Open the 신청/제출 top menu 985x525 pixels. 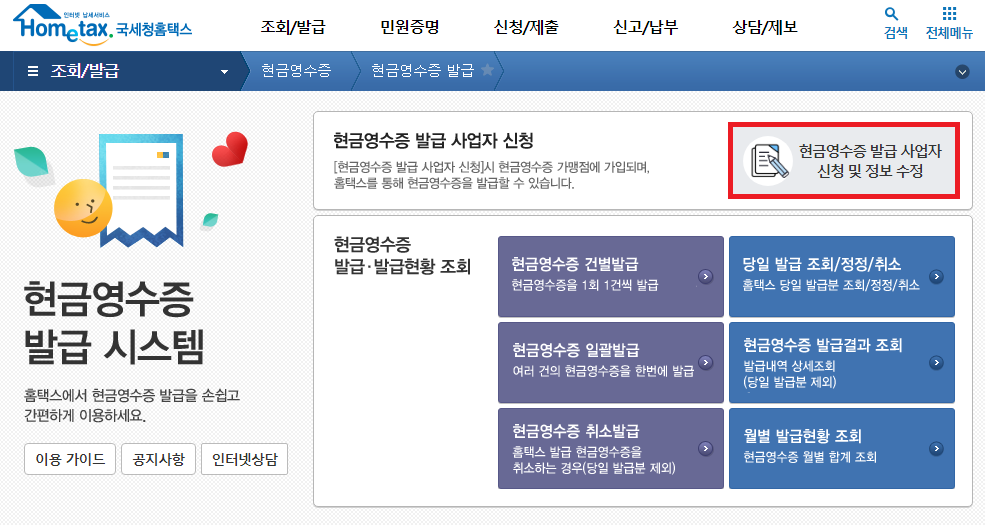[x=526, y=27]
